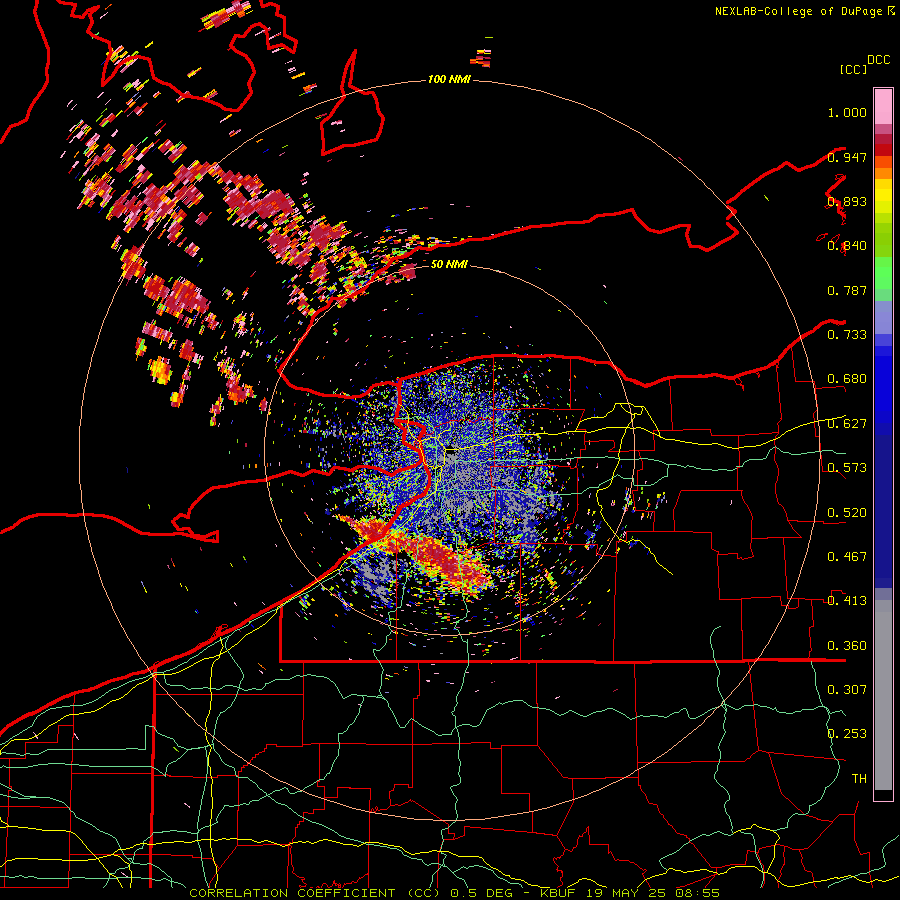Click the 0.680 color scale value
The width and height of the screenshot is (900, 900).
click(x=847, y=379)
